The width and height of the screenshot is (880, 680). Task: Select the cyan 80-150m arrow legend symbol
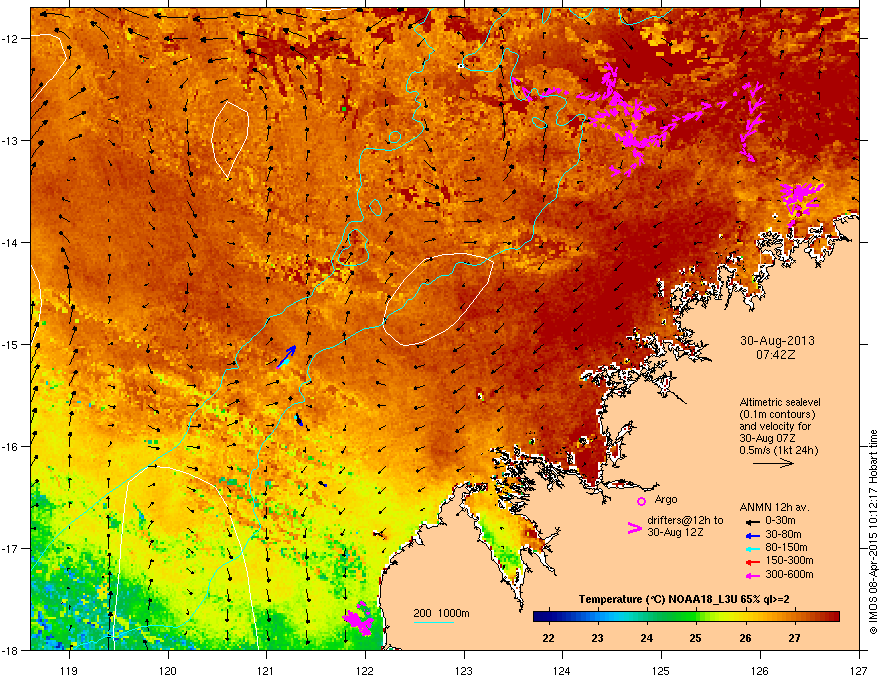752,548
